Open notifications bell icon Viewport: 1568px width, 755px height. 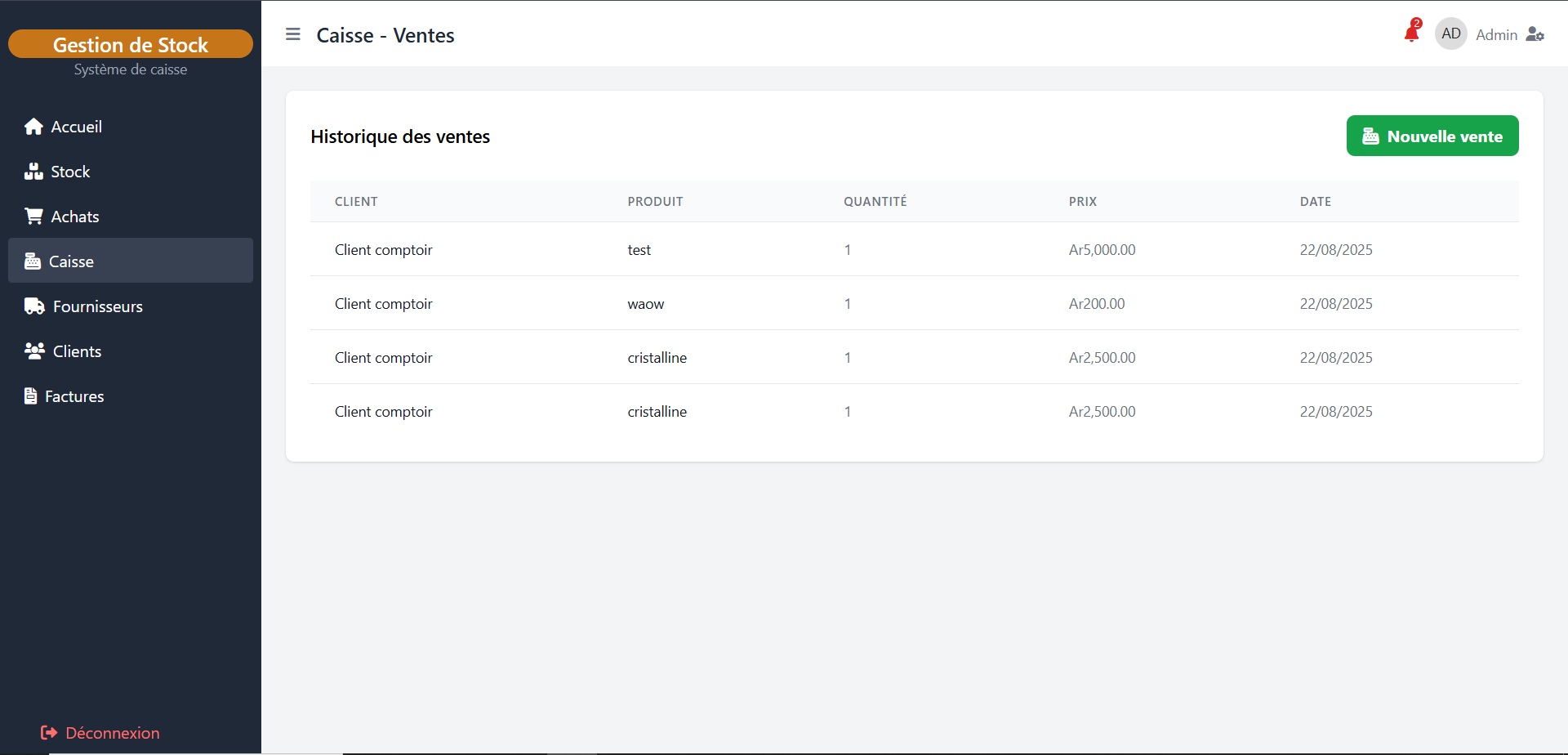tap(1411, 34)
